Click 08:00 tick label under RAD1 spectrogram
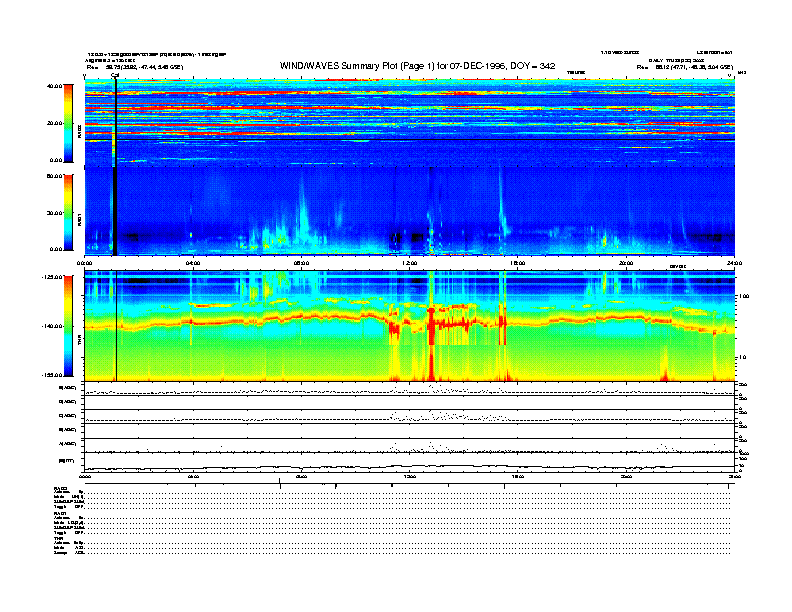This screenshot has height=612, width=792. [x=301, y=263]
